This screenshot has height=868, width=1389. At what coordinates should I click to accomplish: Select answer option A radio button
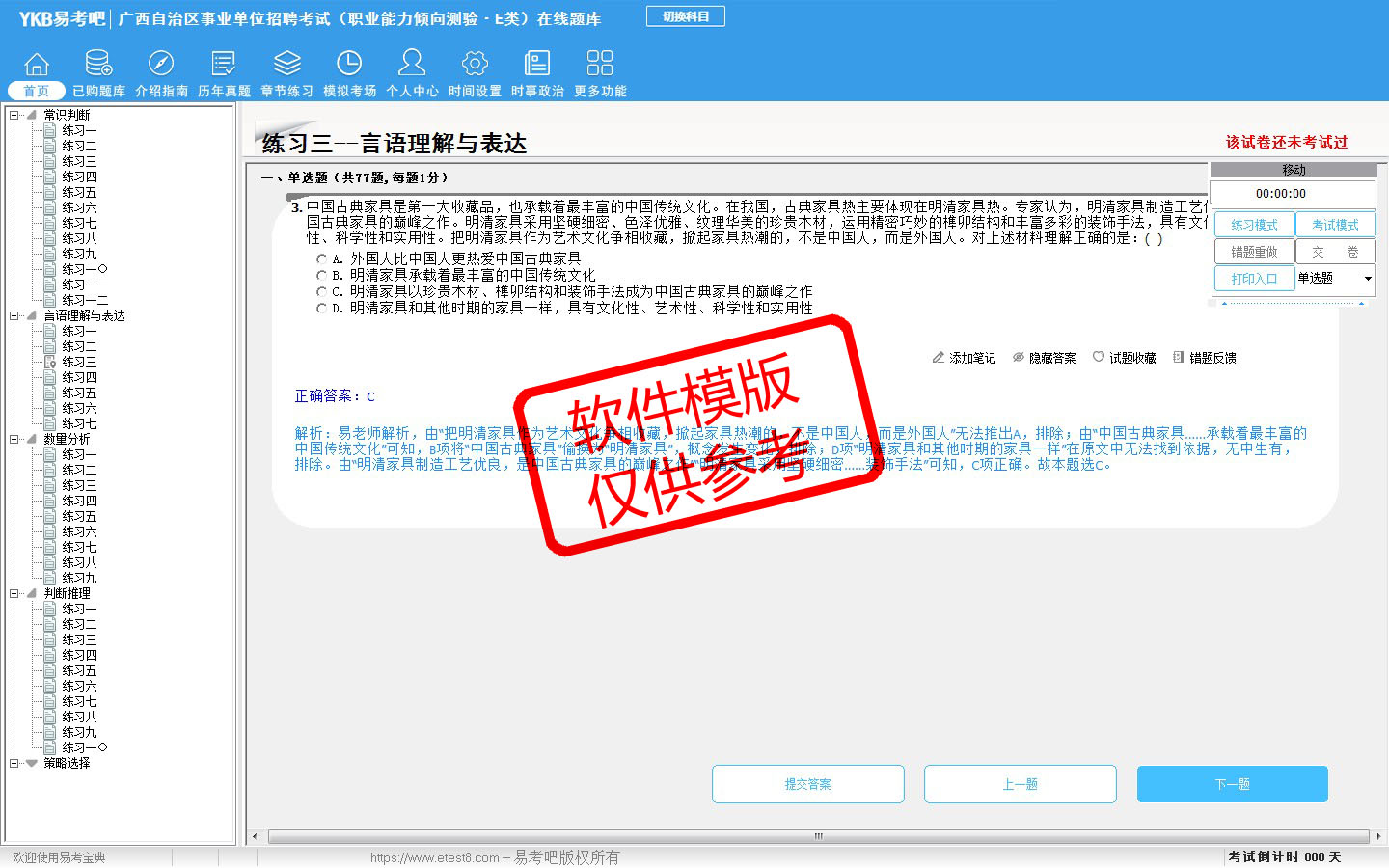(x=322, y=258)
